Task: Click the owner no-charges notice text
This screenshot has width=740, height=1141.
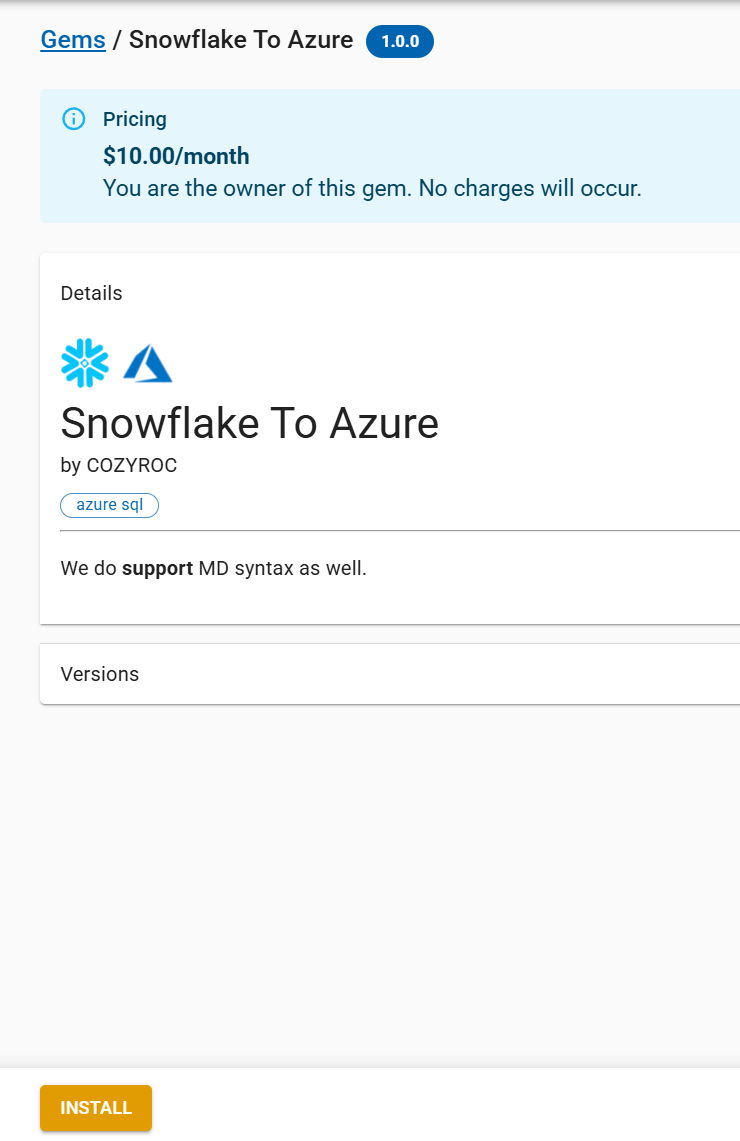Action: click(372, 187)
